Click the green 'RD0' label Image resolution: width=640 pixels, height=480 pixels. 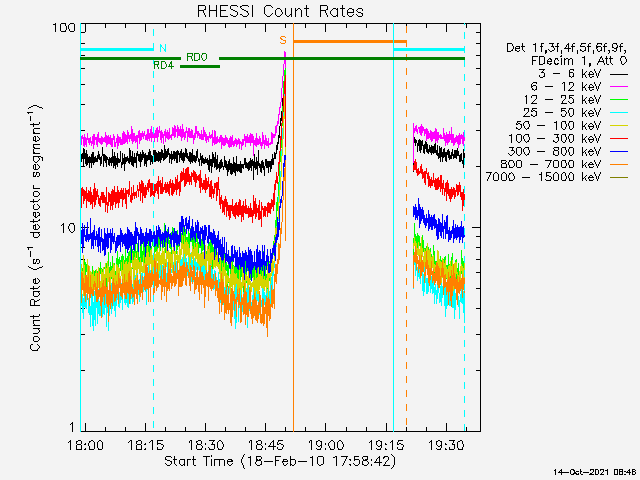197,58
